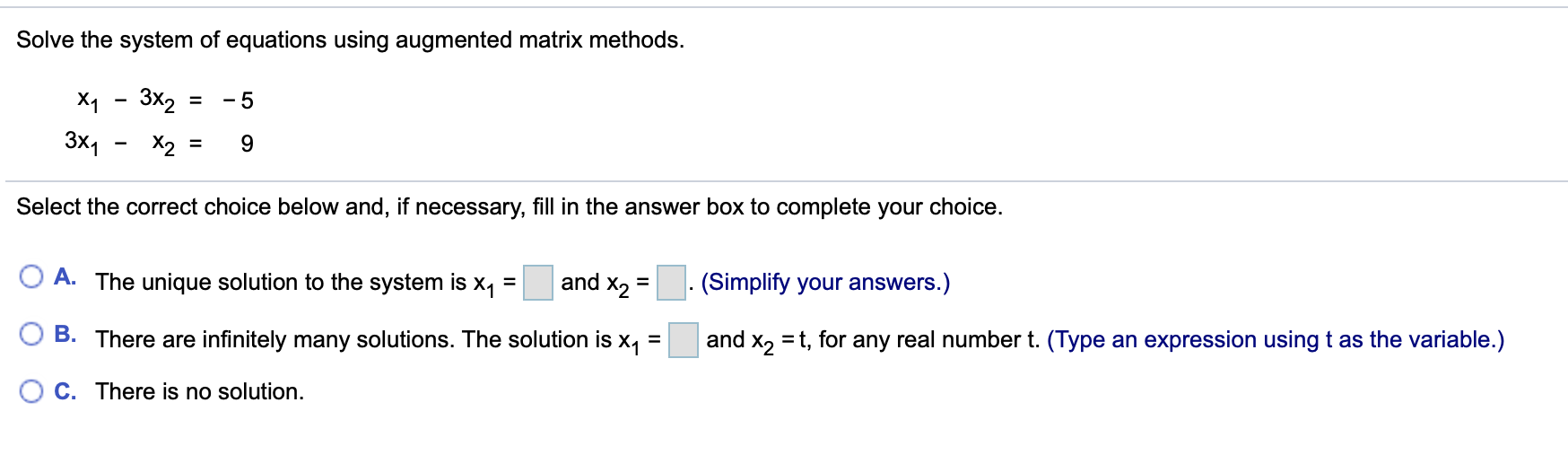Click 'Select the correct choice below' instruction
The height and width of the screenshot is (455, 1568).
coord(510,206)
